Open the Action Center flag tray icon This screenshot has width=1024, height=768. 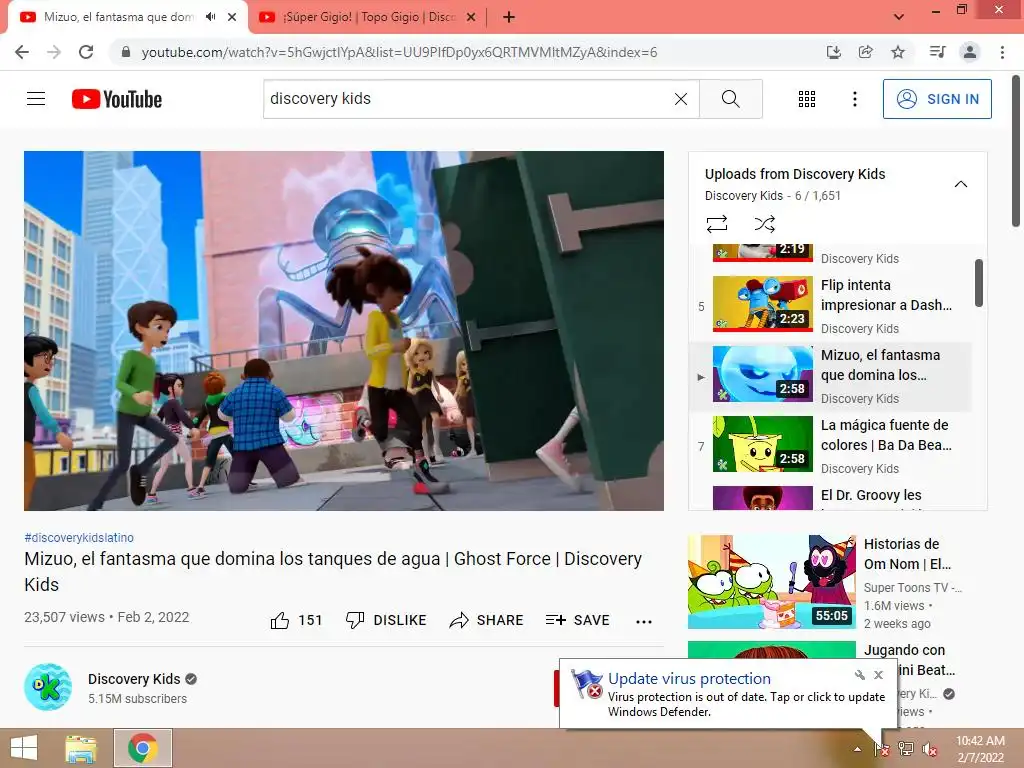881,749
